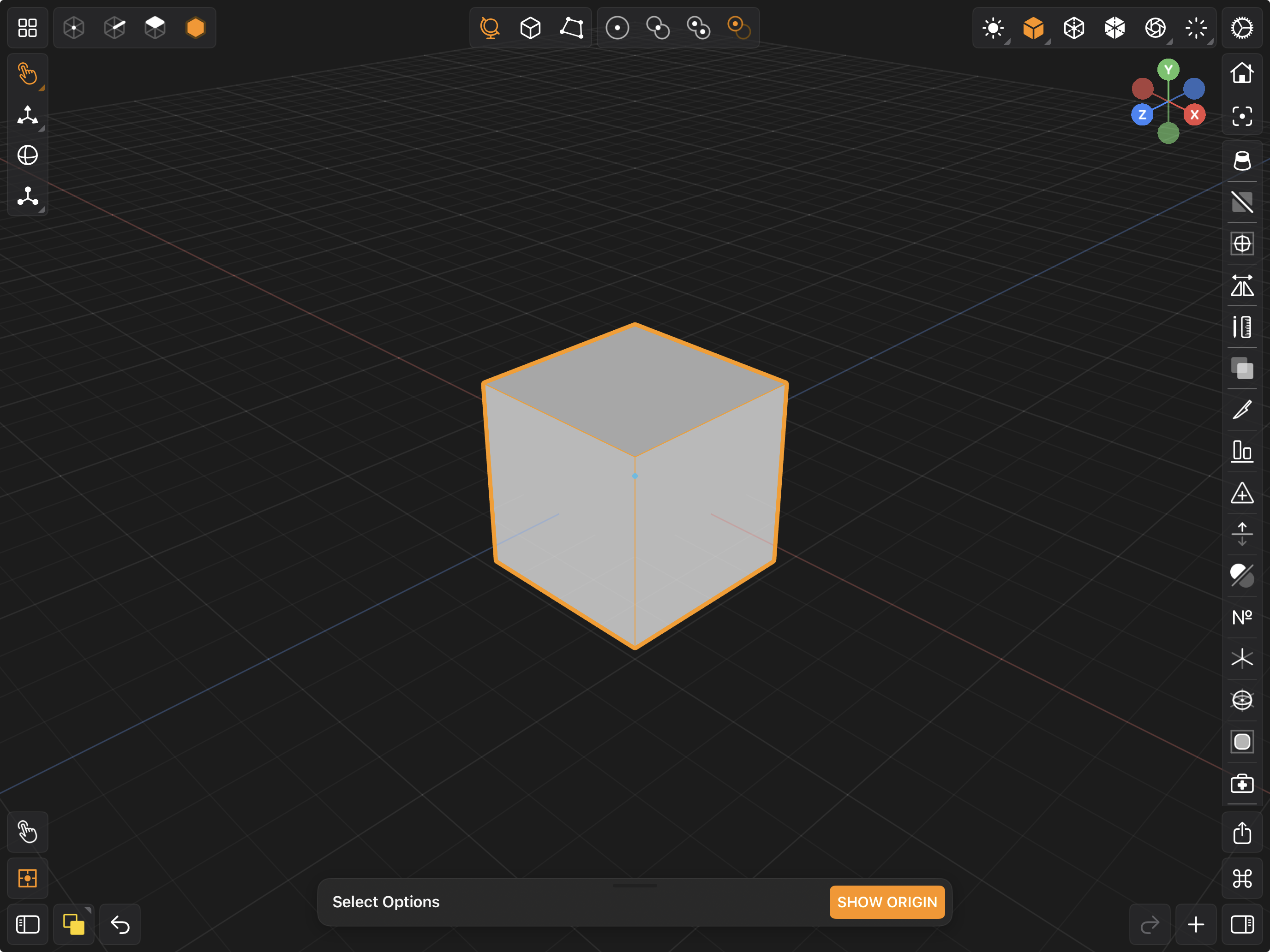Click the plus add button bottom right
The height and width of the screenshot is (952, 1270).
tap(1196, 924)
